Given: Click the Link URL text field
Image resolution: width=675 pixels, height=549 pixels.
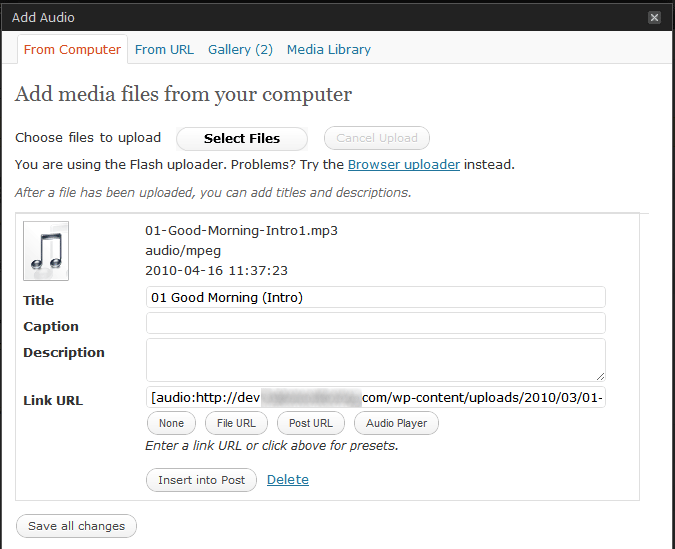Looking at the screenshot, I should click(x=375, y=397).
